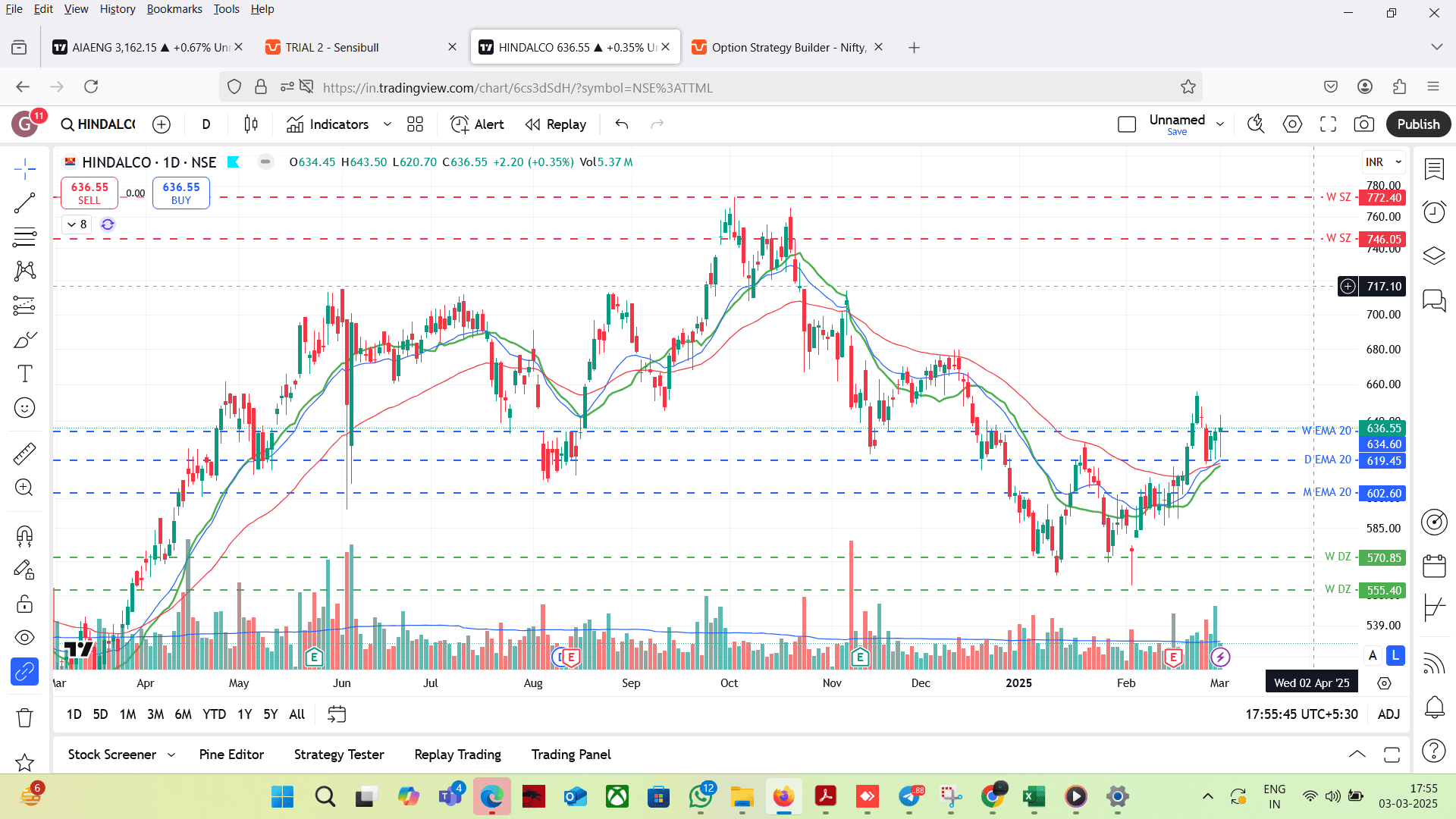Click the 636.55 BUY button
This screenshot has width=1456, height=819.
[x=181, y=193]
